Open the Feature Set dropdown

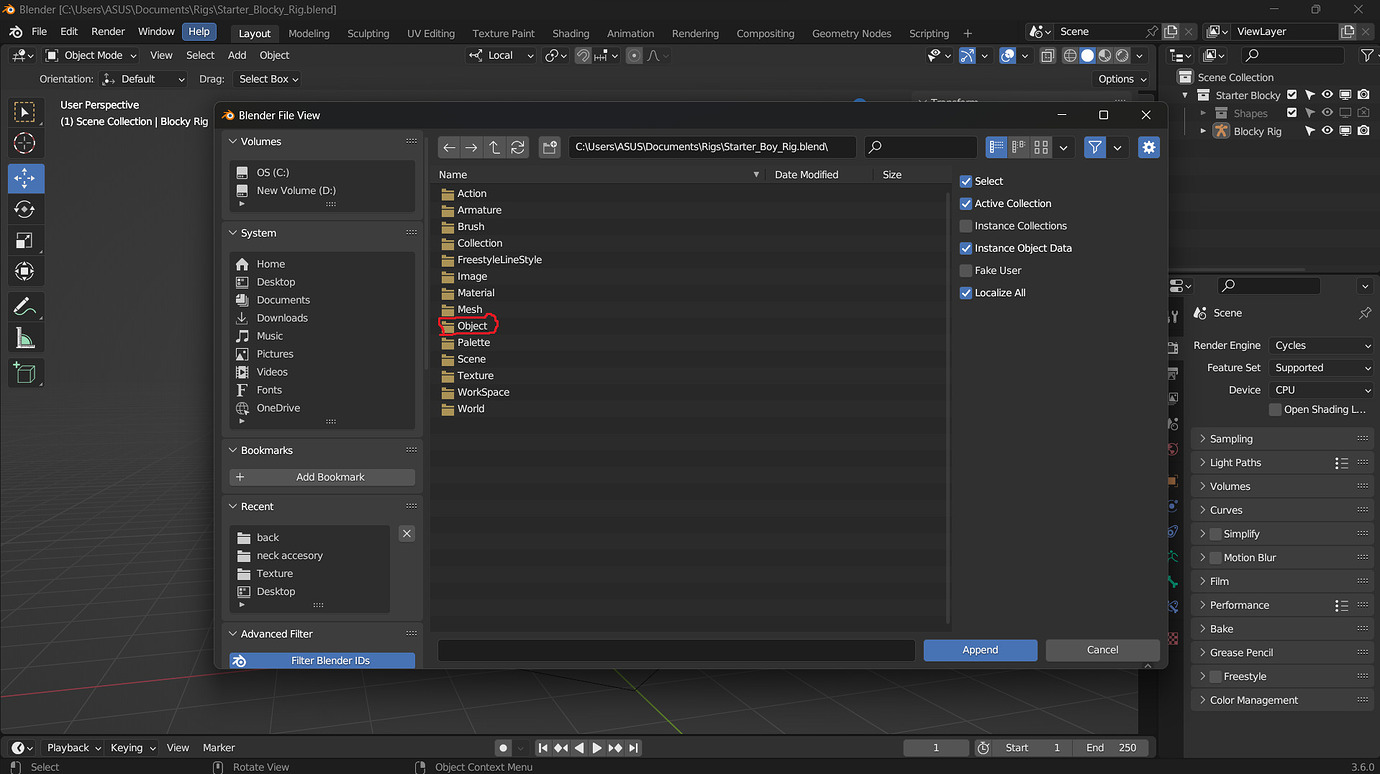click(x=1322, y=368)
